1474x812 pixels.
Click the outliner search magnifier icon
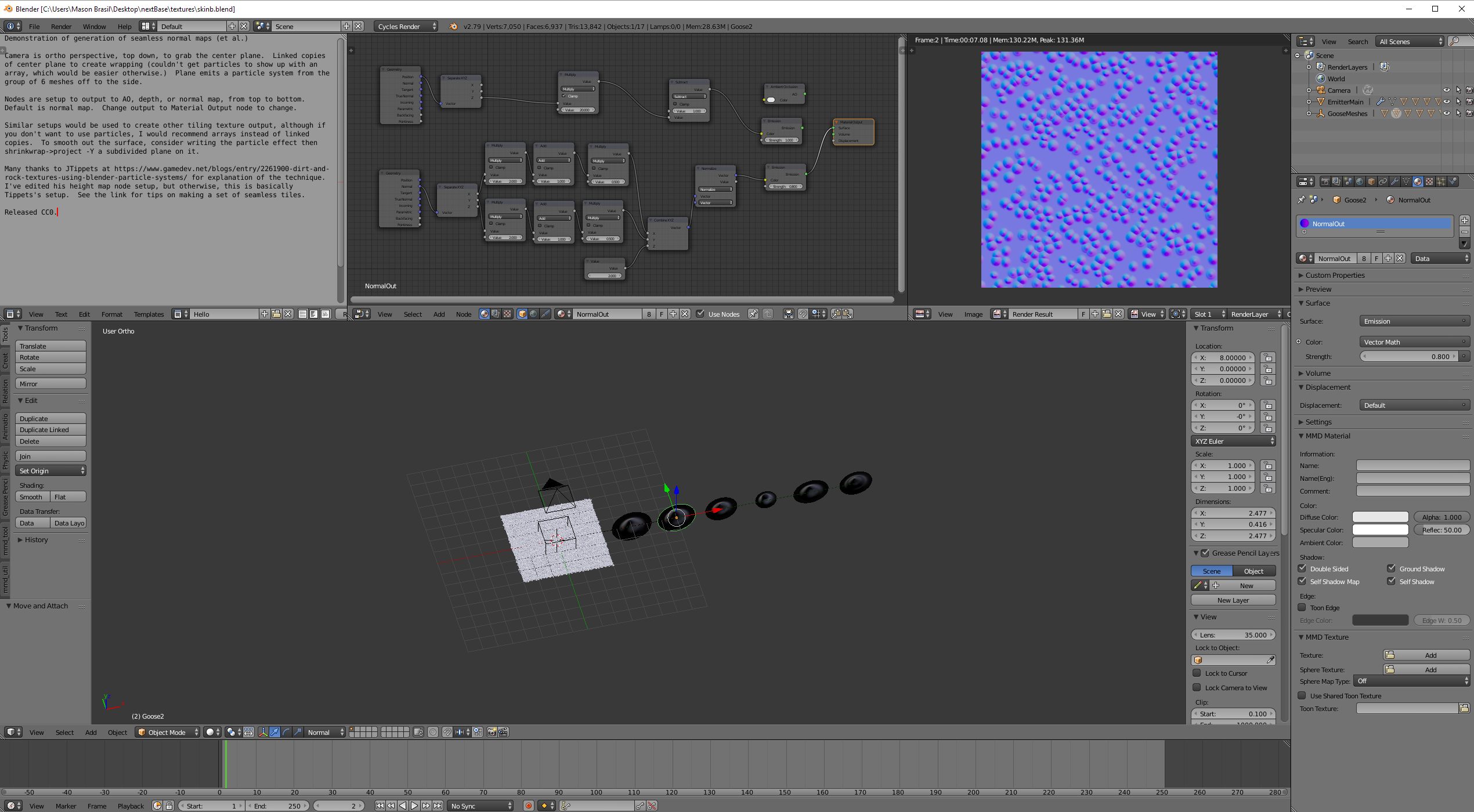1455,41
